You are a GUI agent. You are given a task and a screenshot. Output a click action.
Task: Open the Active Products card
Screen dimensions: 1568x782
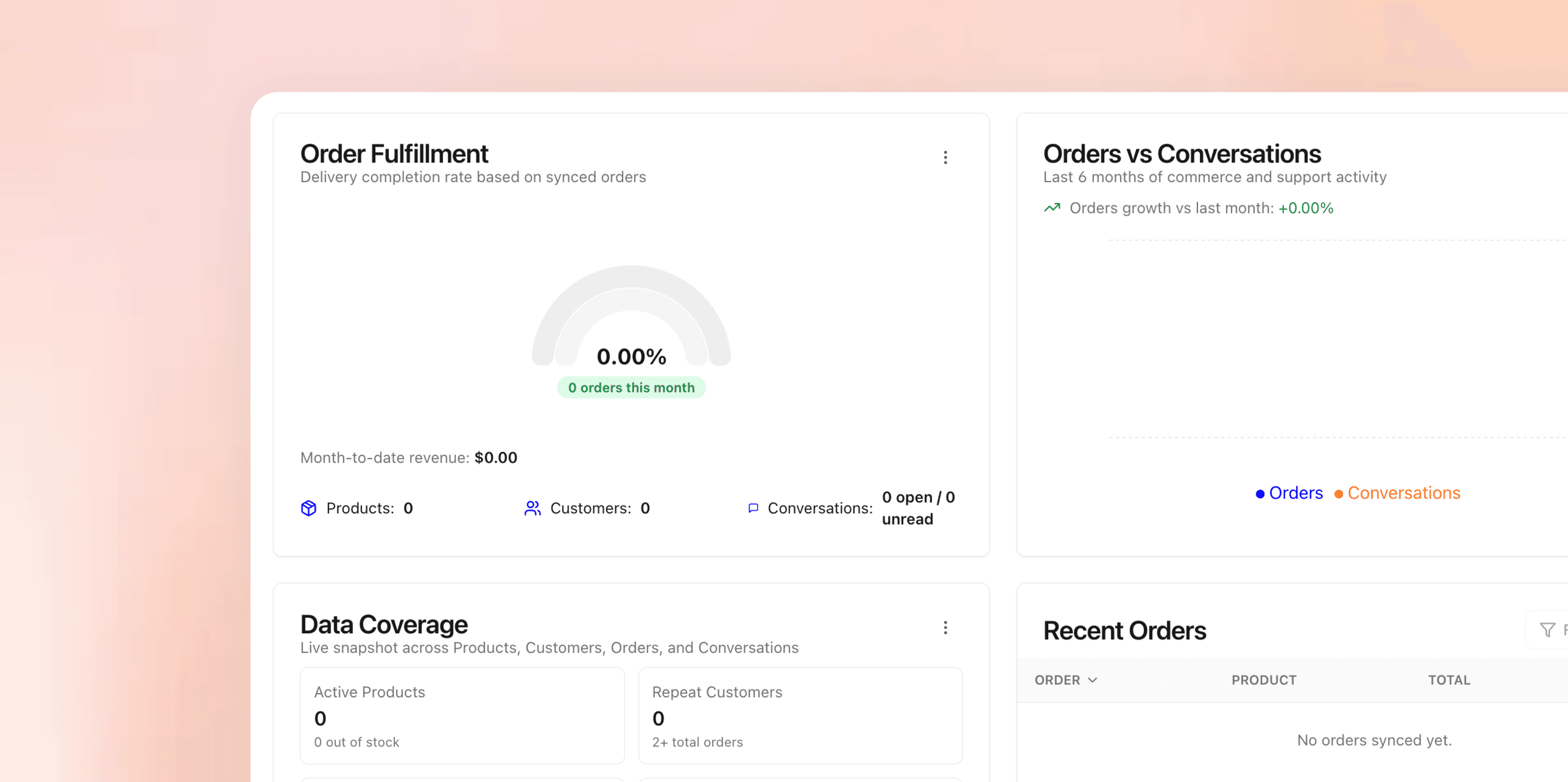(462, 715)
